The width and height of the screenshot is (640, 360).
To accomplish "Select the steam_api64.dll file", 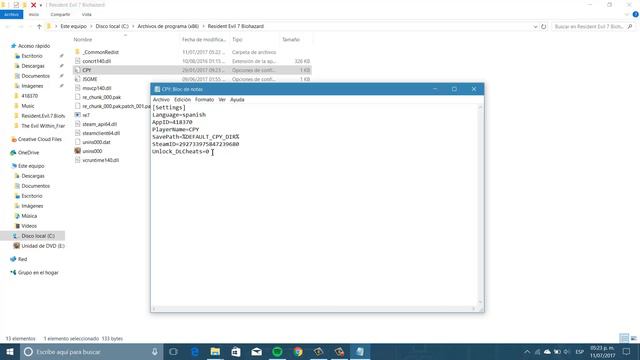I will coord(100,124).
